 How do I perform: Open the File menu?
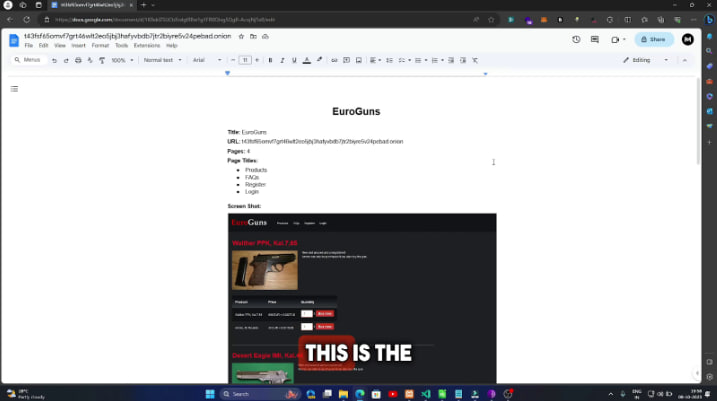[29, 46]
